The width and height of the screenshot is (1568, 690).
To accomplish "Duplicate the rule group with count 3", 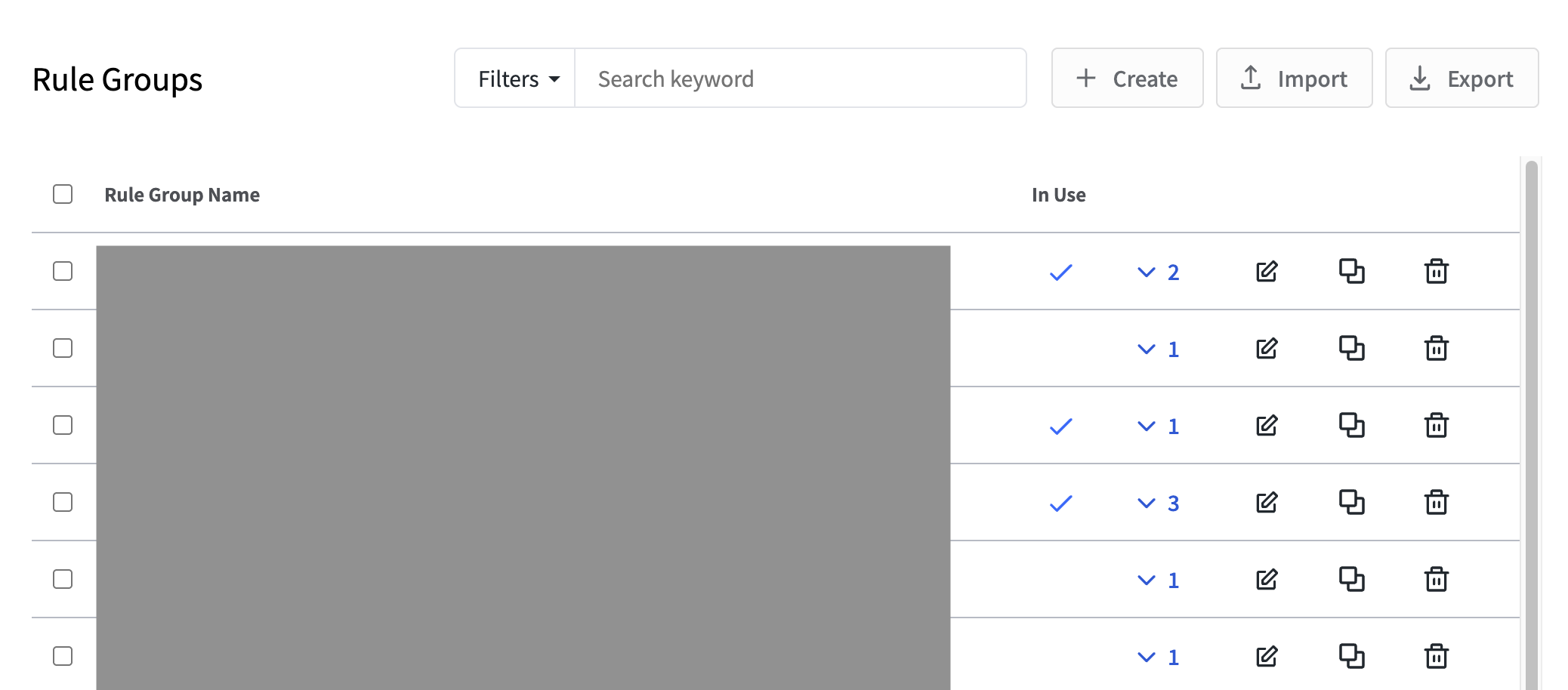I will (x=1352, y=503).
